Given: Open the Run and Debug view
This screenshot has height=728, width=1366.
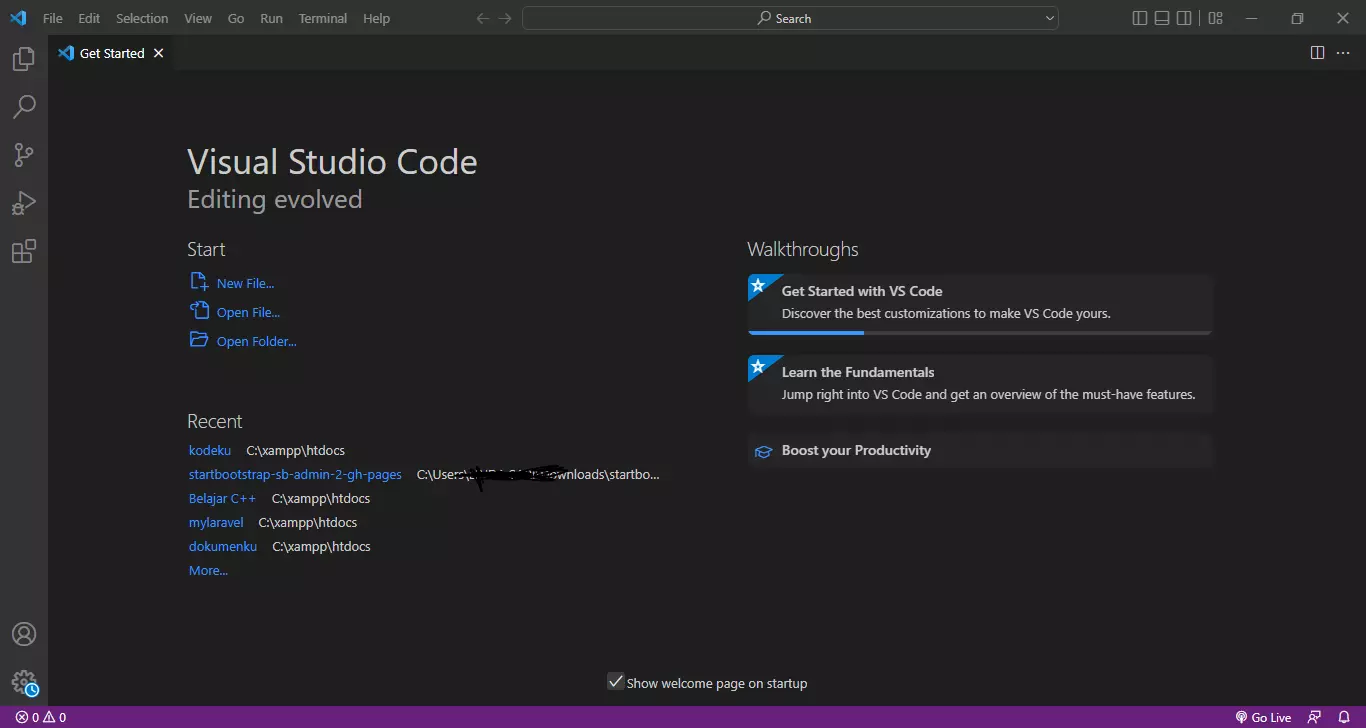Looking at the screenshot, I should tap(24, 203).
